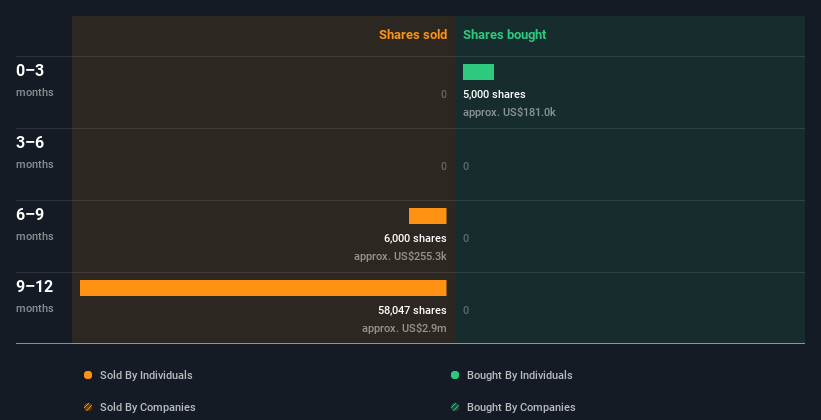821x420 pixels.
Task: Select the 6–9 months row label
Action: [35, 224]
